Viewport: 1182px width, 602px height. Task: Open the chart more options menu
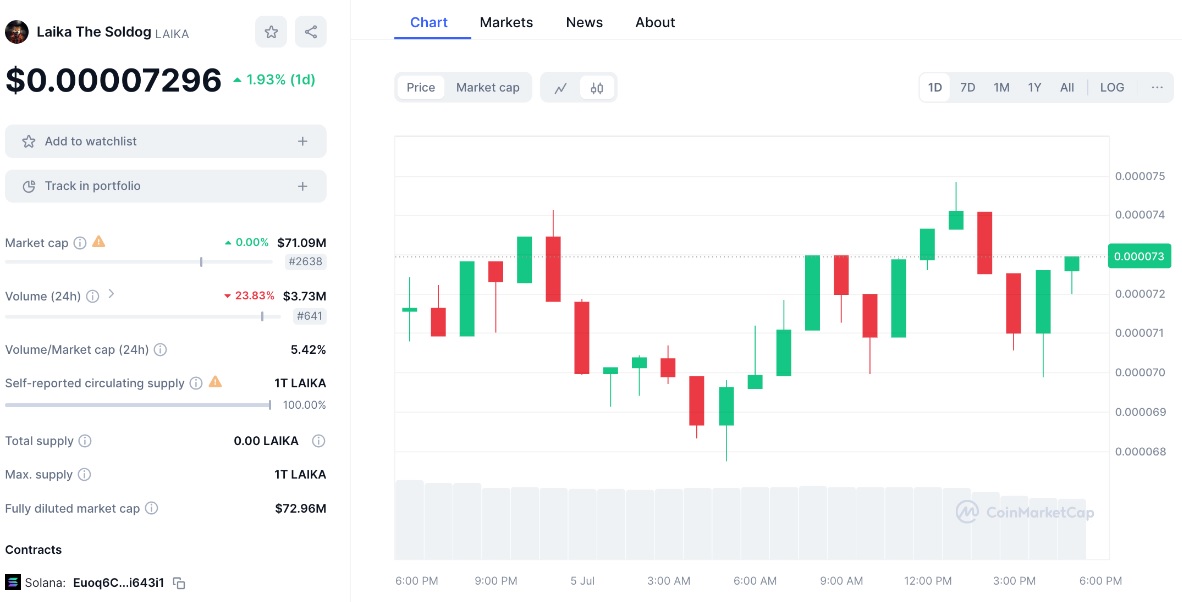click(1157, 87)
